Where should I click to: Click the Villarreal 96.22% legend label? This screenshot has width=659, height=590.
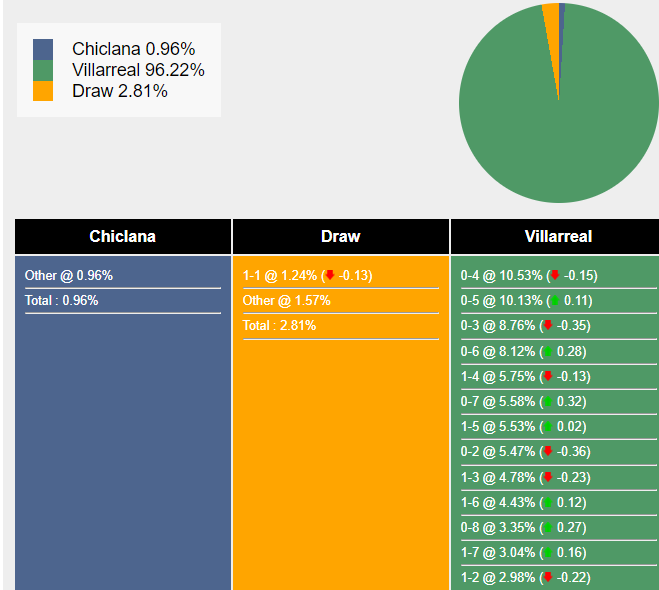pyautogui.click(x=138, y=70)
